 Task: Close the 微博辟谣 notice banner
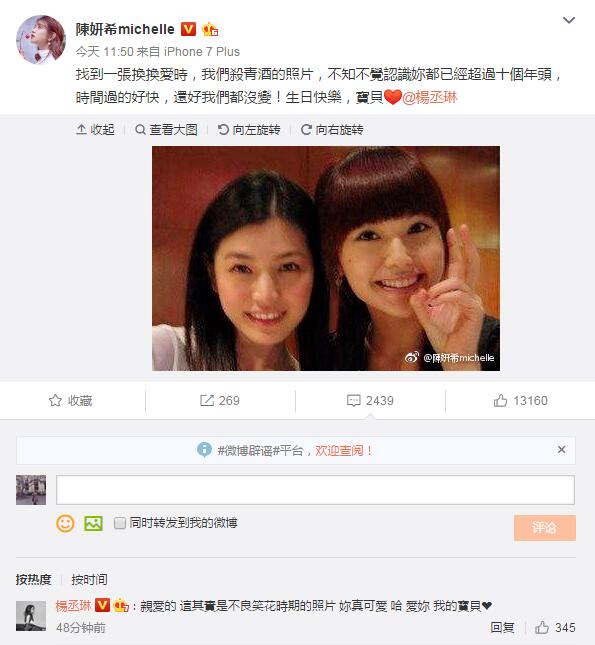(561, 450)
